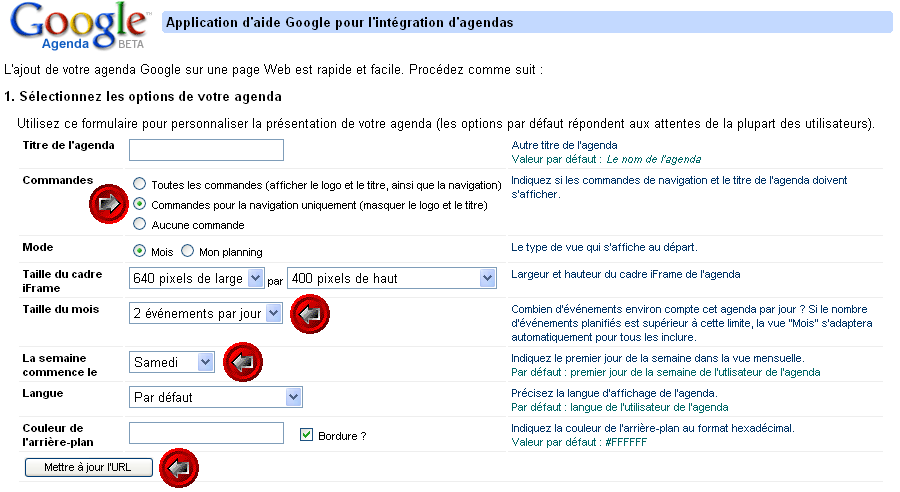Click the 'Taille du mois' label text
The image size is (900, 492).
tap(60, 309)
